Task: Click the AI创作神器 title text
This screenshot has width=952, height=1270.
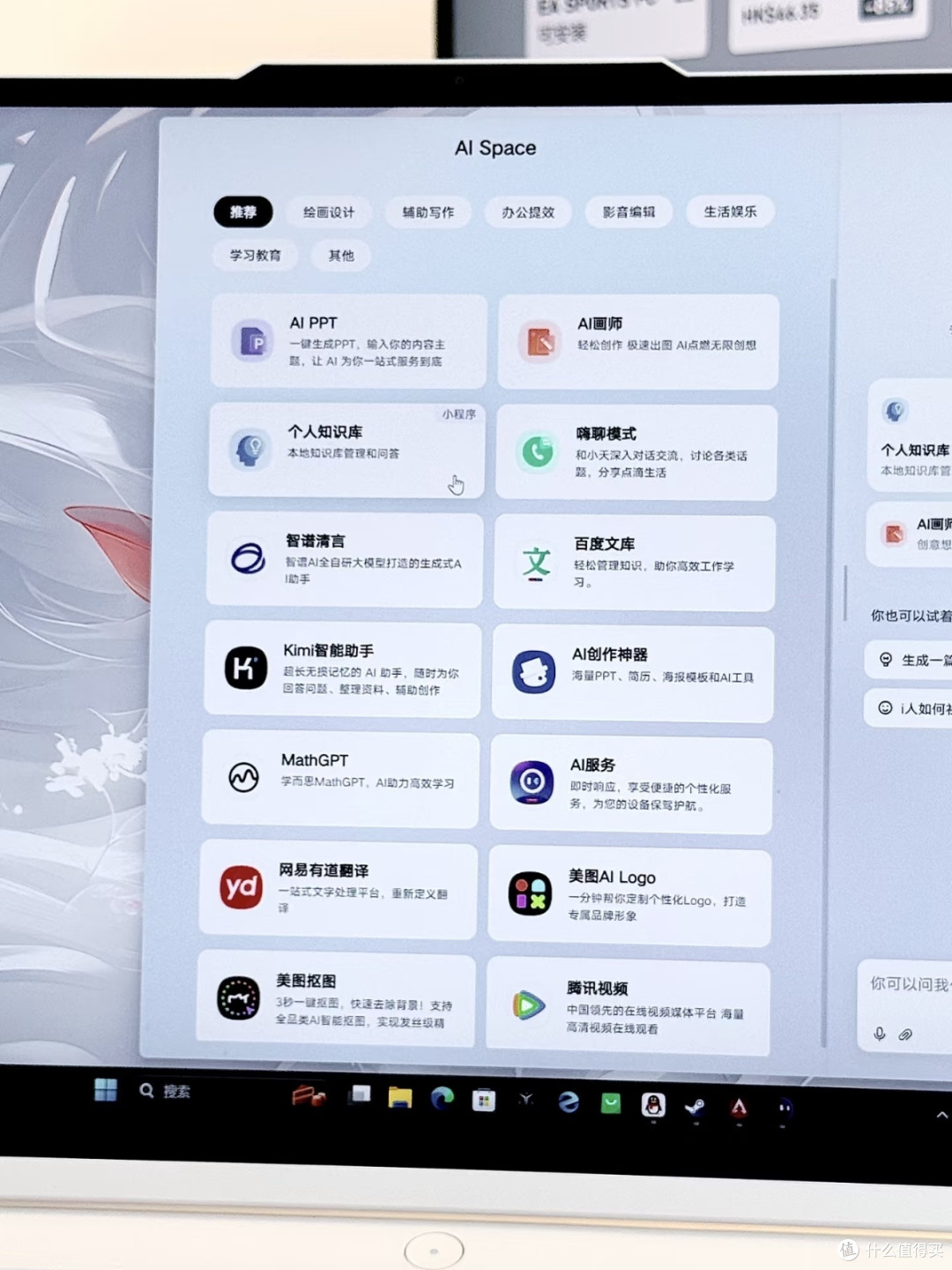Action: point(610,654)
